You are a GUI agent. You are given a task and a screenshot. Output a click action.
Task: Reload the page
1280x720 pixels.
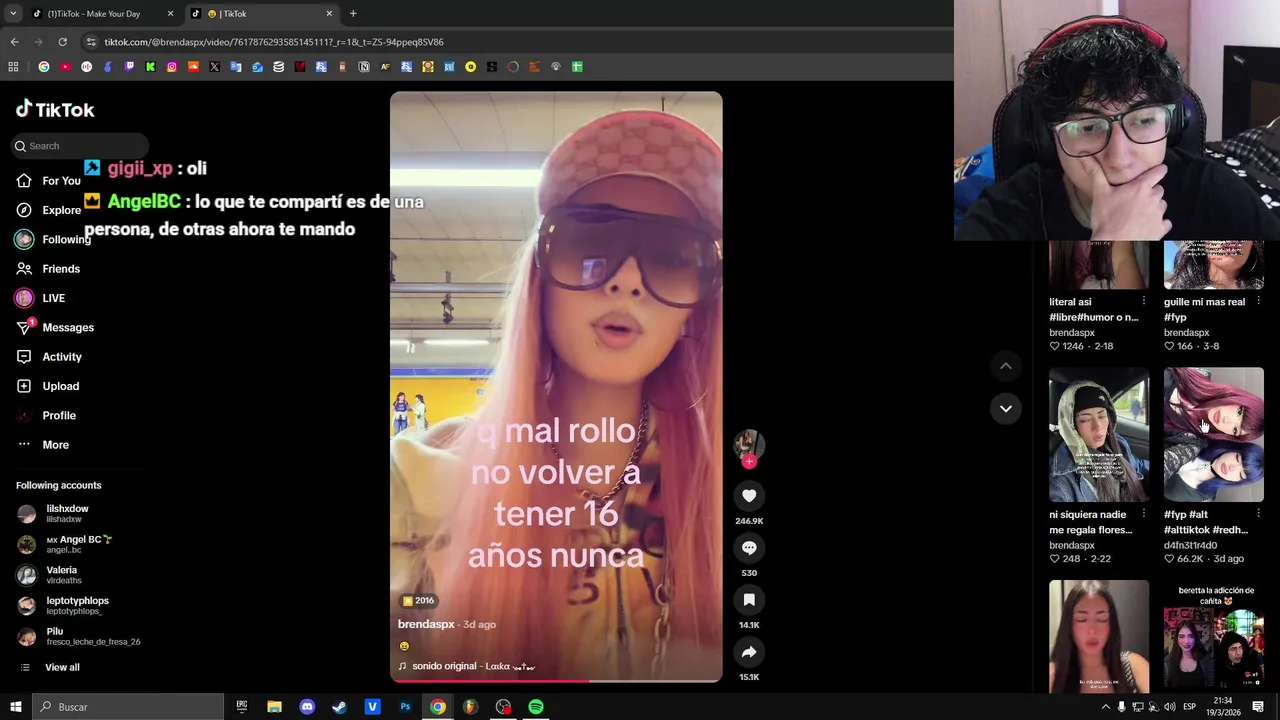[x=62, y=42]
